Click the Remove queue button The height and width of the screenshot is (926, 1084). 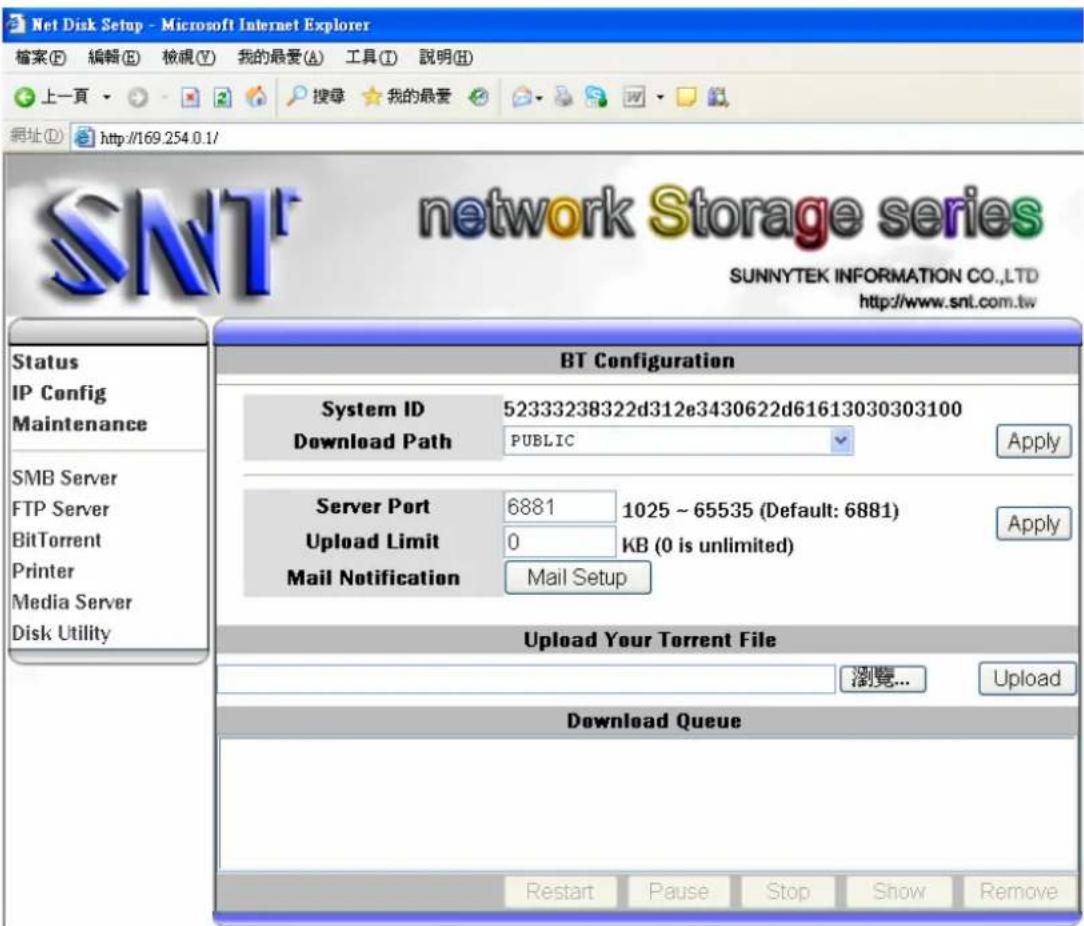pyautogui.click(x=1018, y=892)
